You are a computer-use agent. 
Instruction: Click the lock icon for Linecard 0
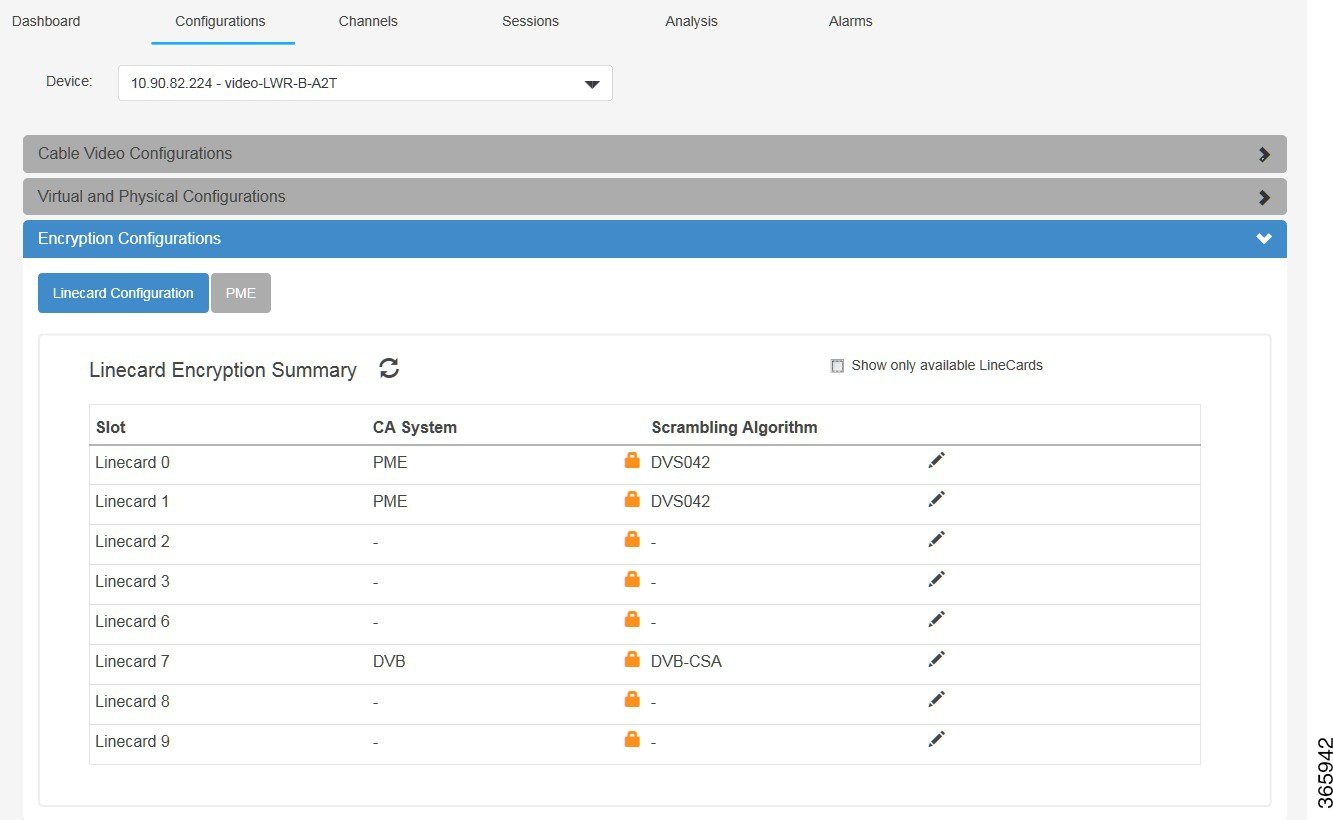632,459
